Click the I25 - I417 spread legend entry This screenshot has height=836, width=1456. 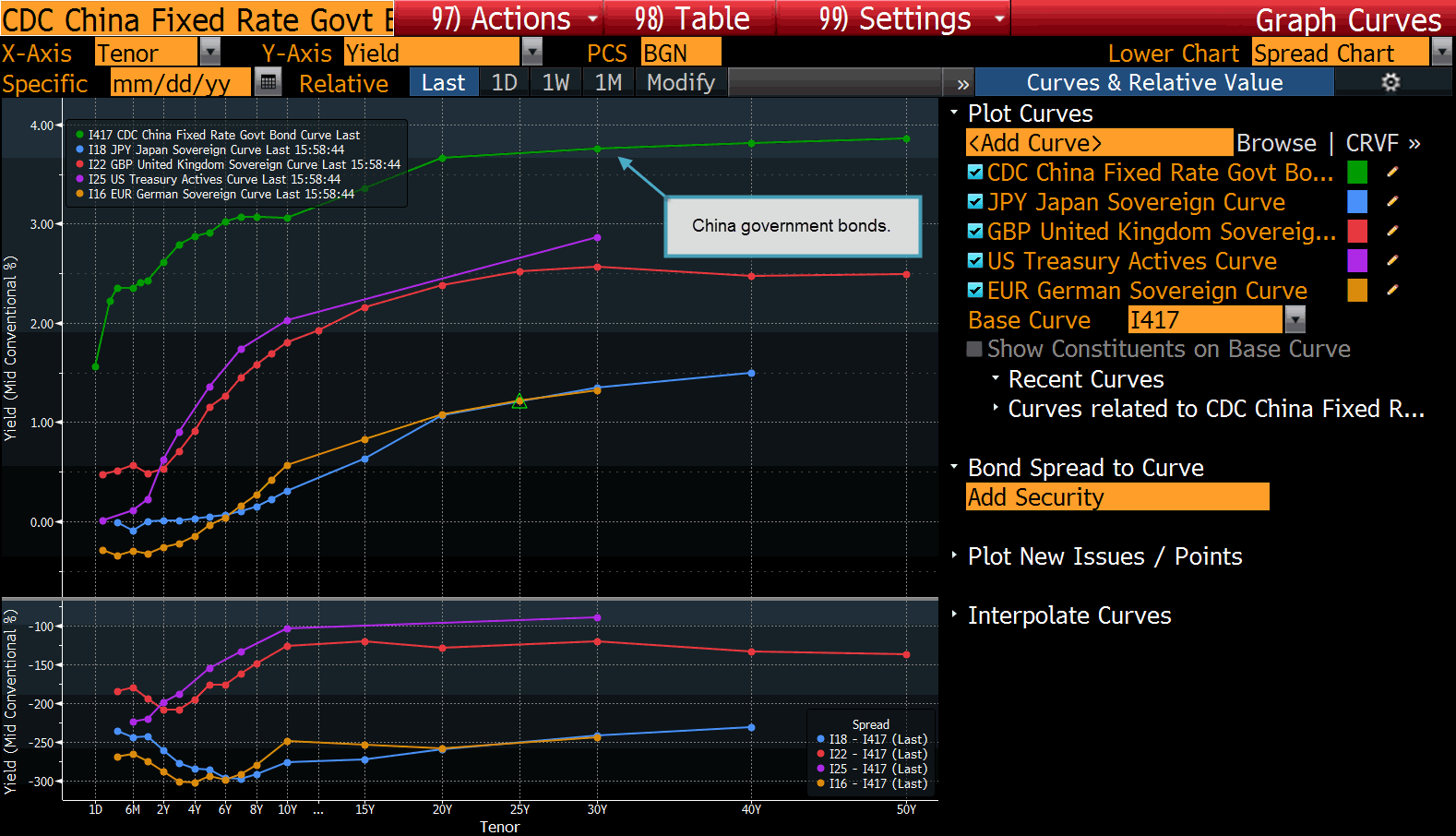(872, 769)
